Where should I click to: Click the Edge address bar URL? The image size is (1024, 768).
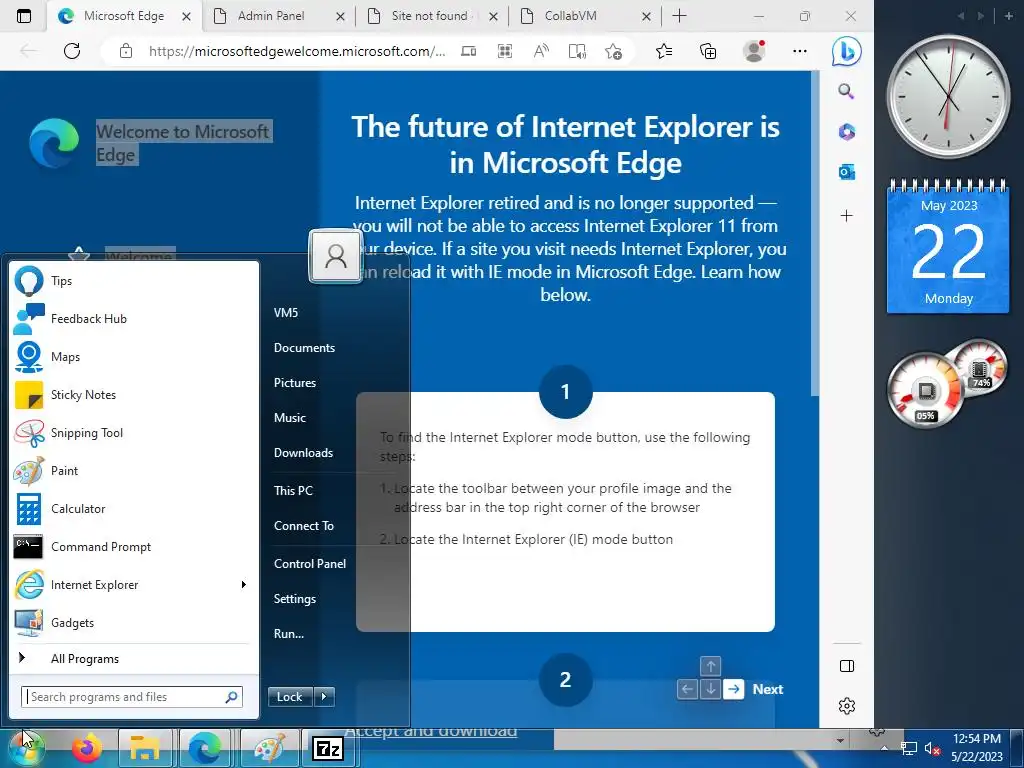pos(297,51)
